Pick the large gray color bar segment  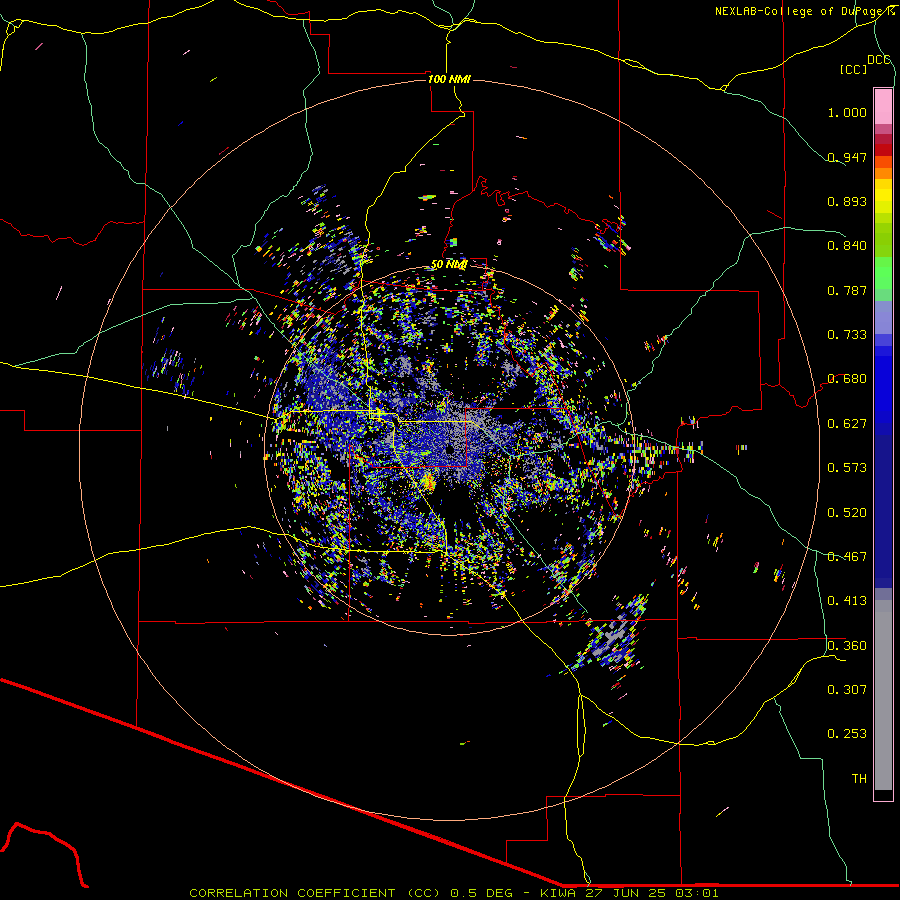883,695
